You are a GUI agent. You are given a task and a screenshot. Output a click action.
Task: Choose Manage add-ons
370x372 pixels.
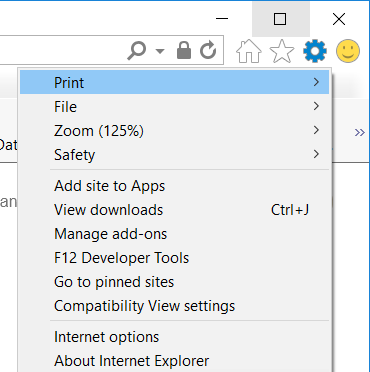click(174, 234)
